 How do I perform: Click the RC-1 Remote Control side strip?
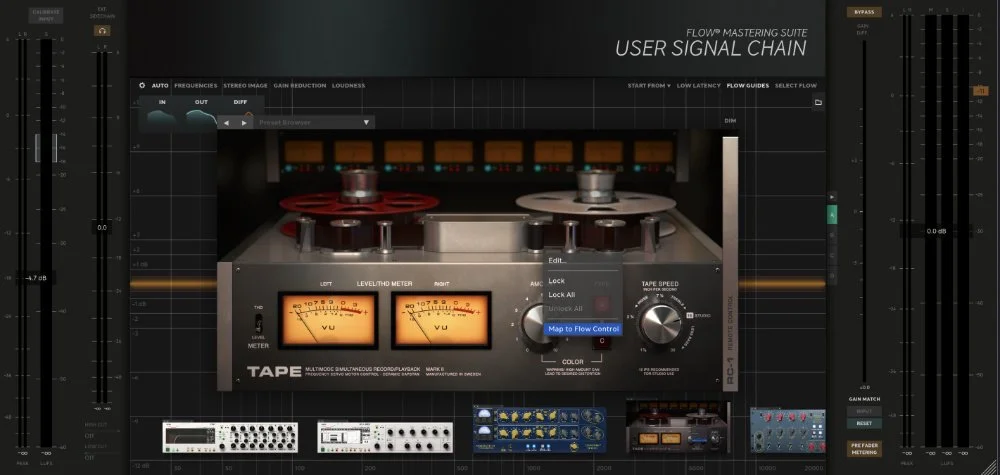pos(730,263)
